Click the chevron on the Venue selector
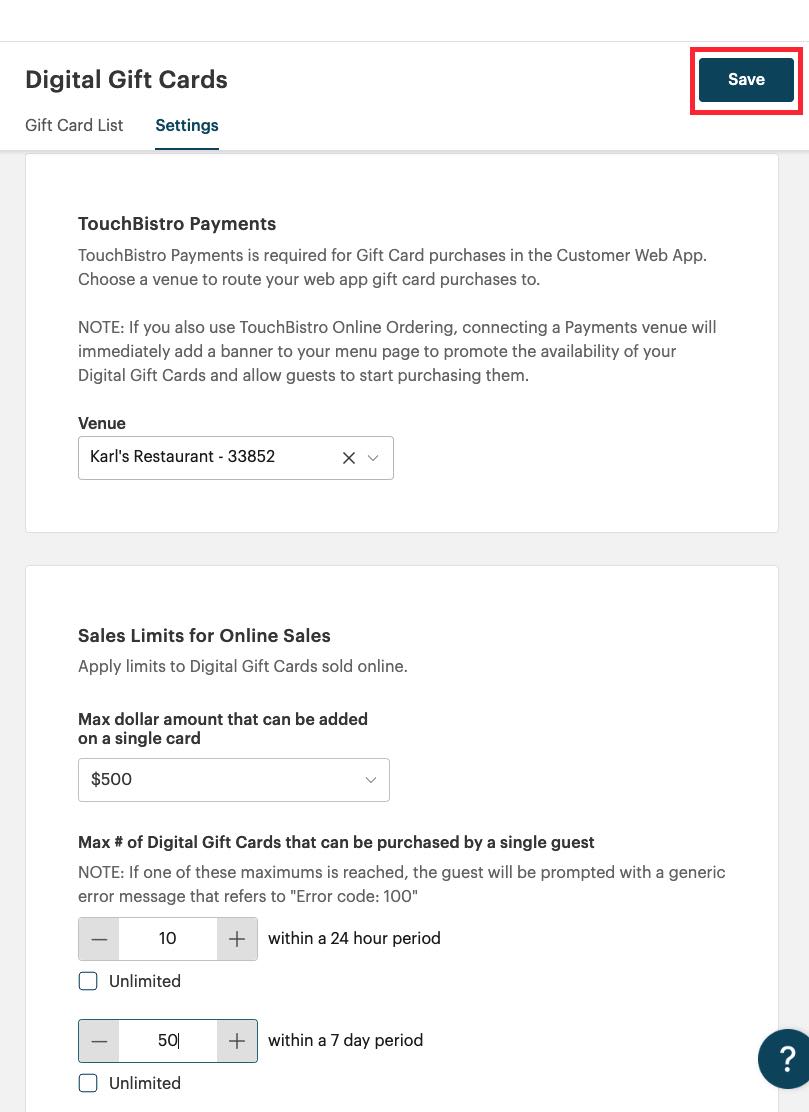 coord(372,457)
